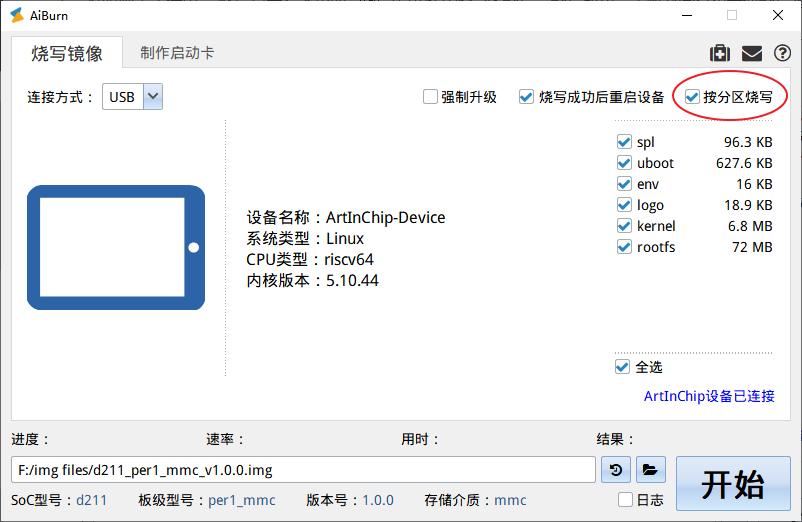This screenshot has width=802, height=522.
Task: Browse for image file with folder icon
Action: coord(650,469)
